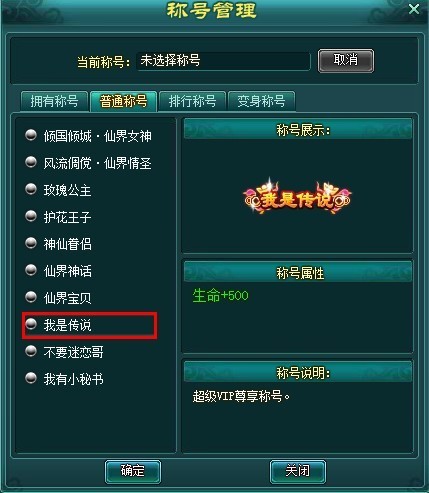Viewport: 429px width, 493px height.
Task: Select the 仙界宝贝 title radio button
Action: click(31, 297)
